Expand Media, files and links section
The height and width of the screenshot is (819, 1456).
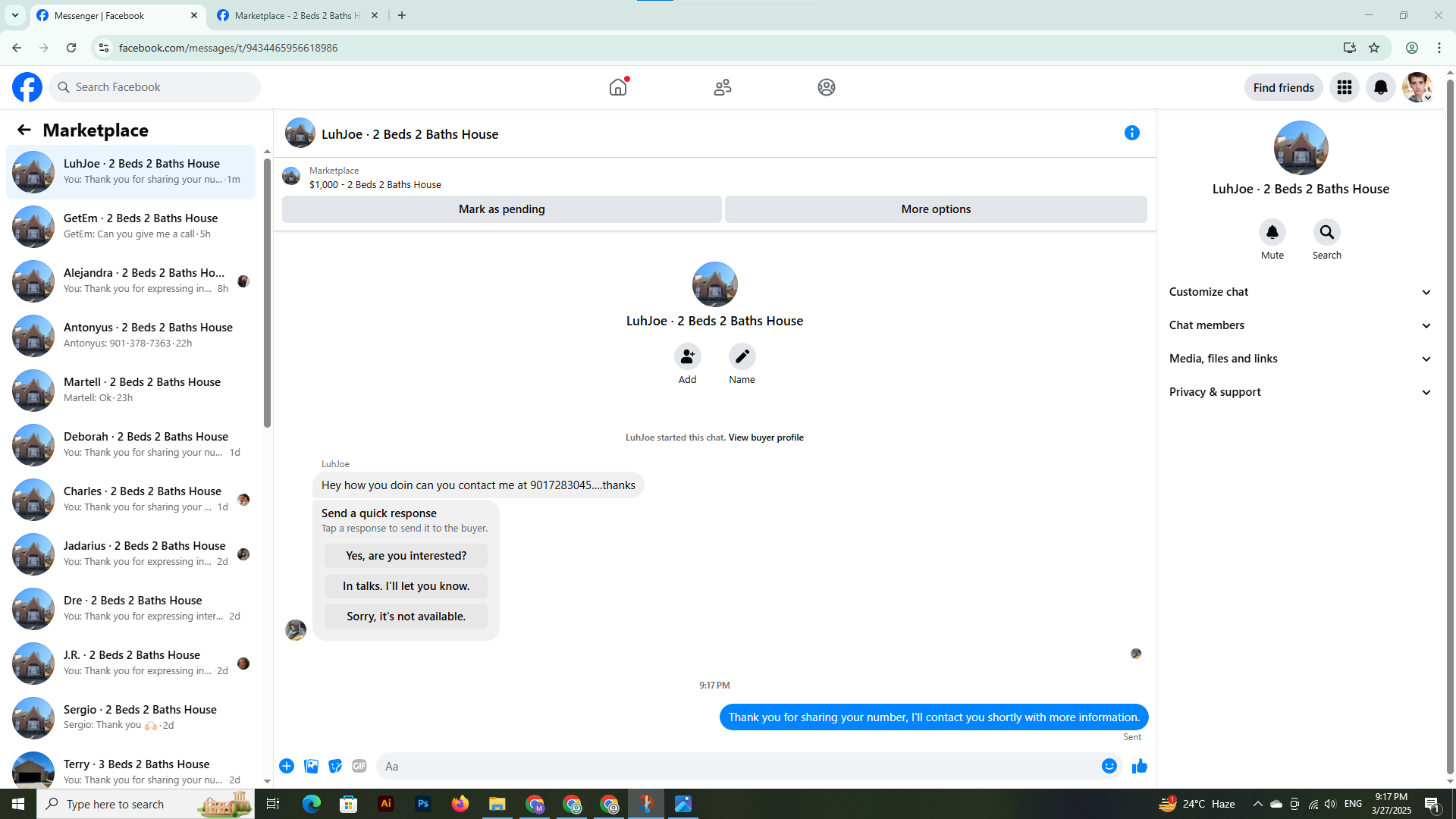point(1301,359)
